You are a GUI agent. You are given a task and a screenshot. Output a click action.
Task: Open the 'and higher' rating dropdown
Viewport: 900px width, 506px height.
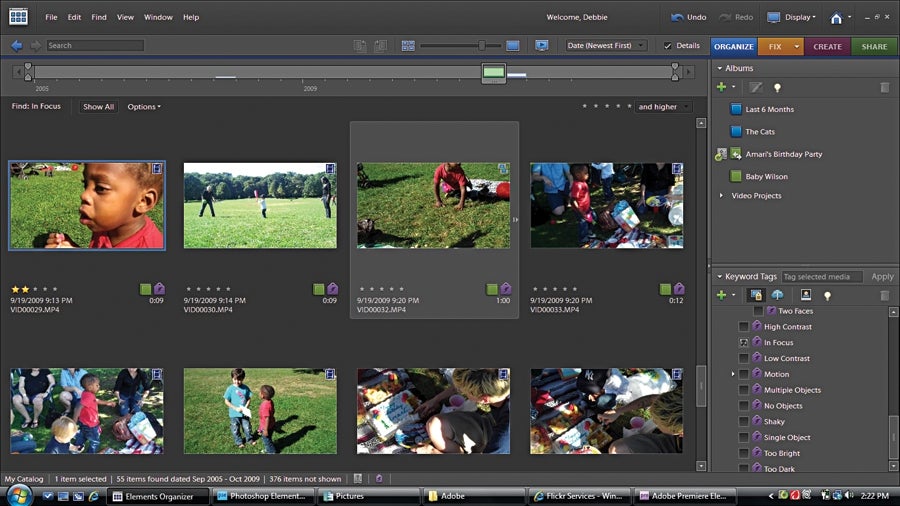(x=664, y=107)
